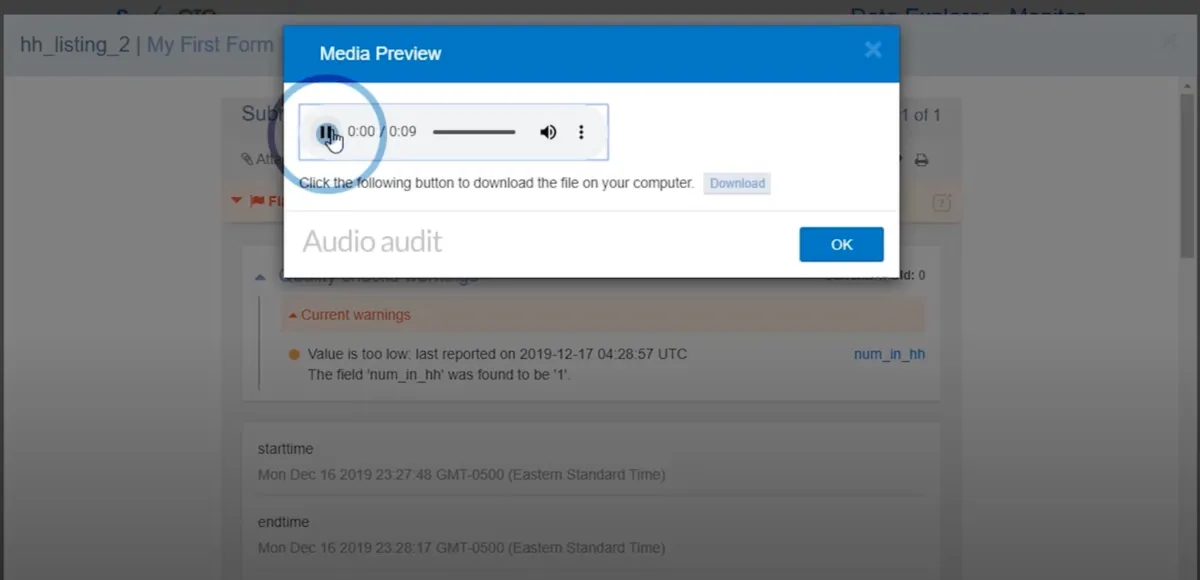
Task: Click the page's vertical scrollbar
Action: [1188, 300]
